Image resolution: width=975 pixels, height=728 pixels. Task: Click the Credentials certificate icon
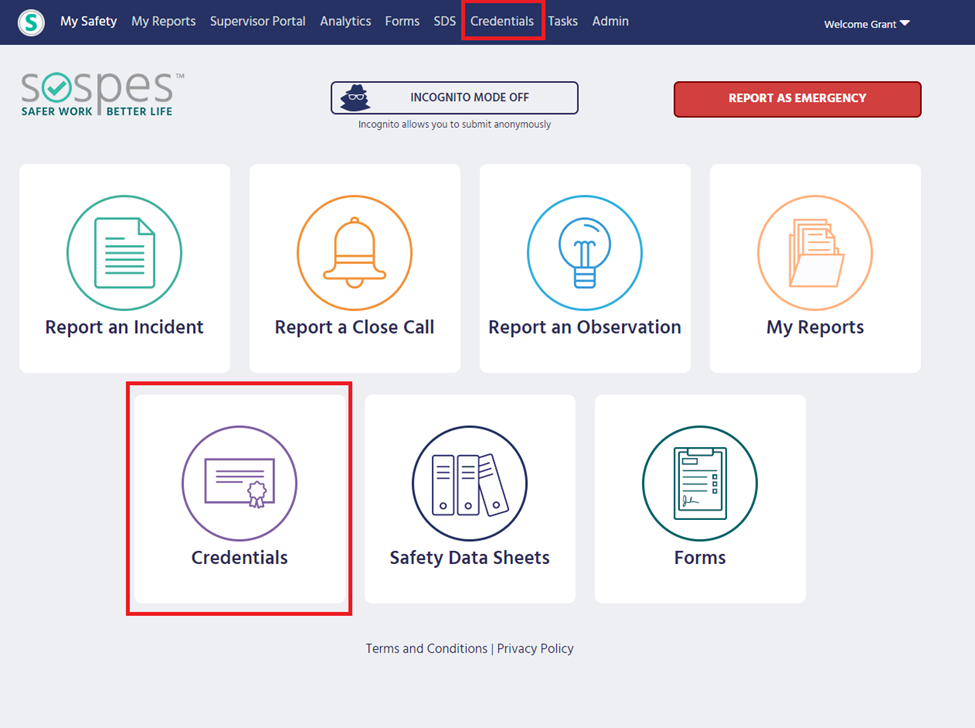tap(239, 483)
